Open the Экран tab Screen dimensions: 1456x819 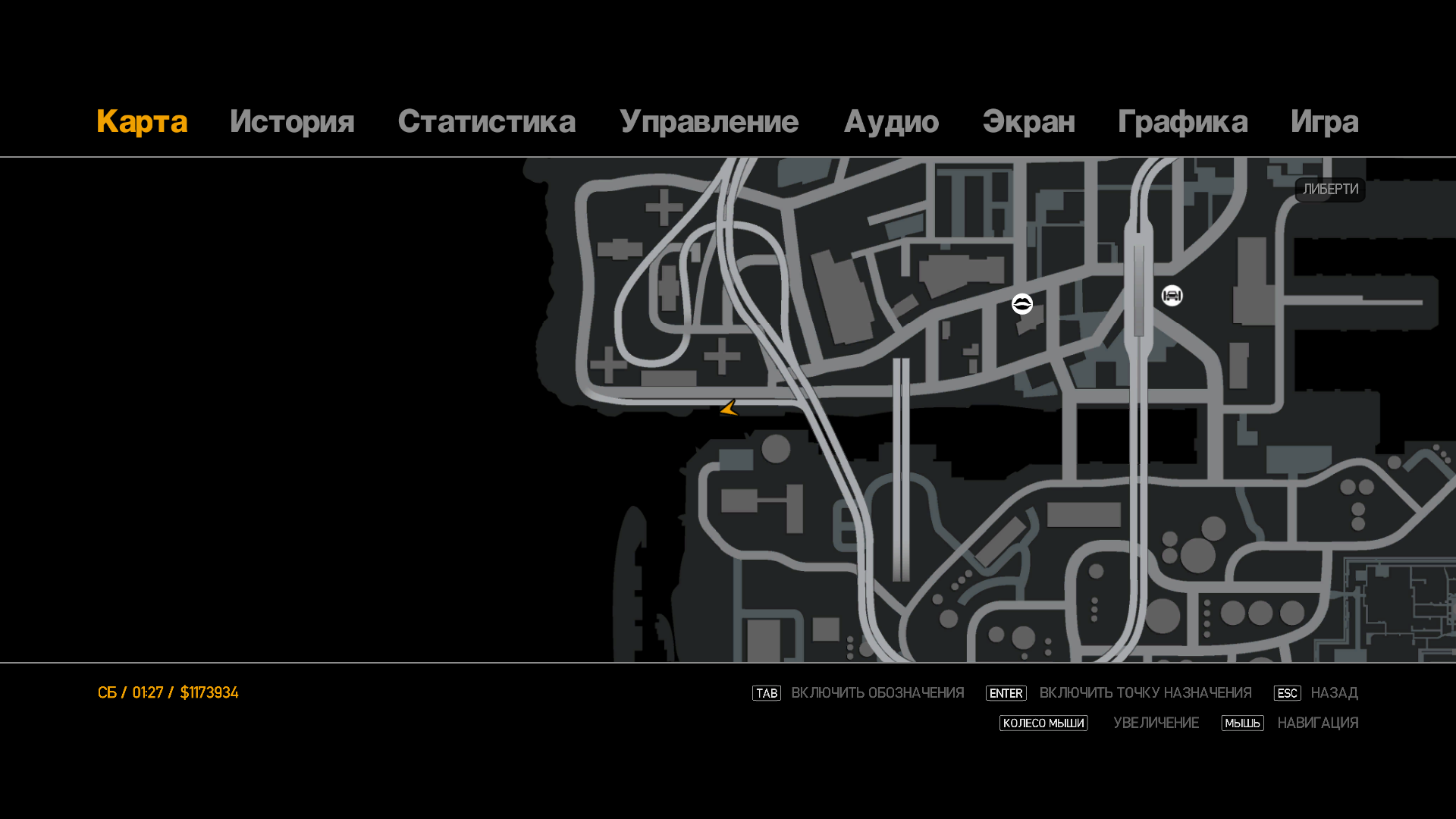(x=1028, y=122)
